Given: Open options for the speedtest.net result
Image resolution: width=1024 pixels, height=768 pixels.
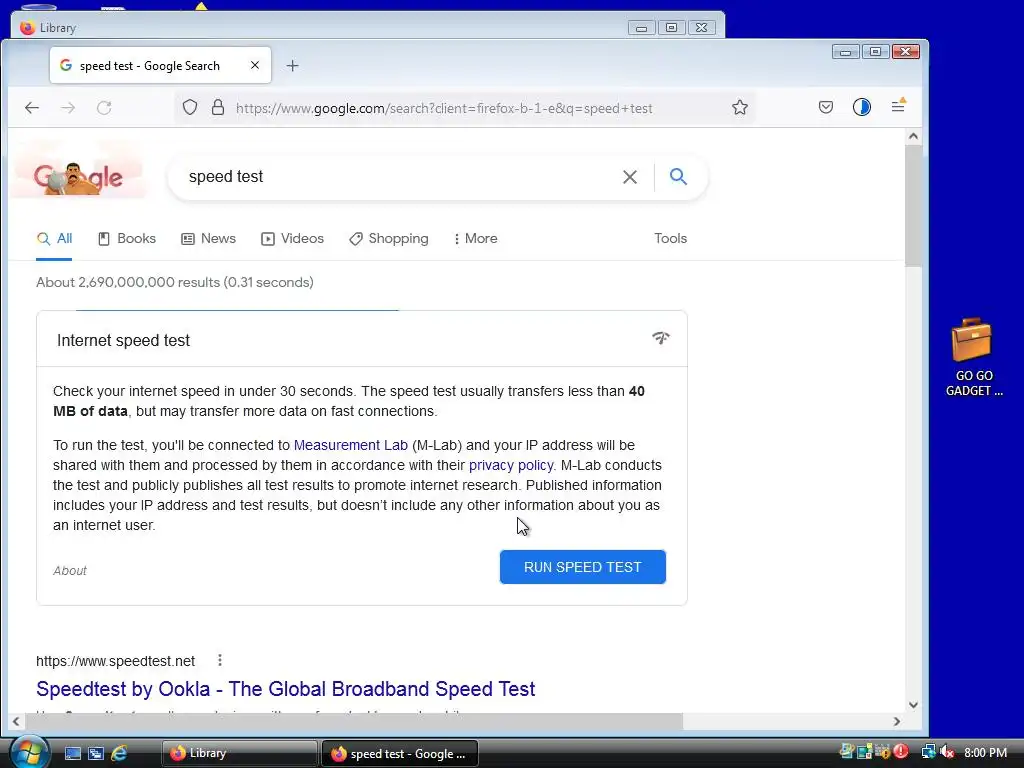Looking at the screenshot, I should coord(220,660).
